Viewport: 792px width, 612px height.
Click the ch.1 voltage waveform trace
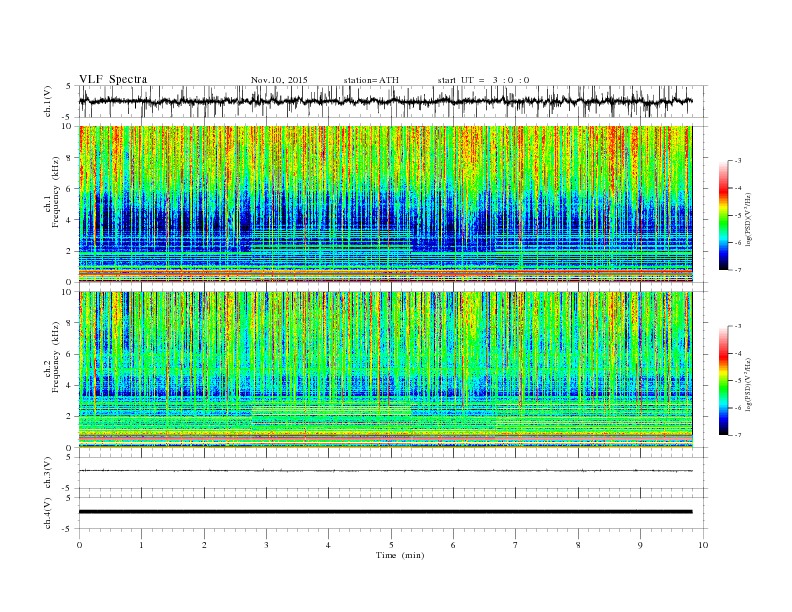[x=385, y=101]
